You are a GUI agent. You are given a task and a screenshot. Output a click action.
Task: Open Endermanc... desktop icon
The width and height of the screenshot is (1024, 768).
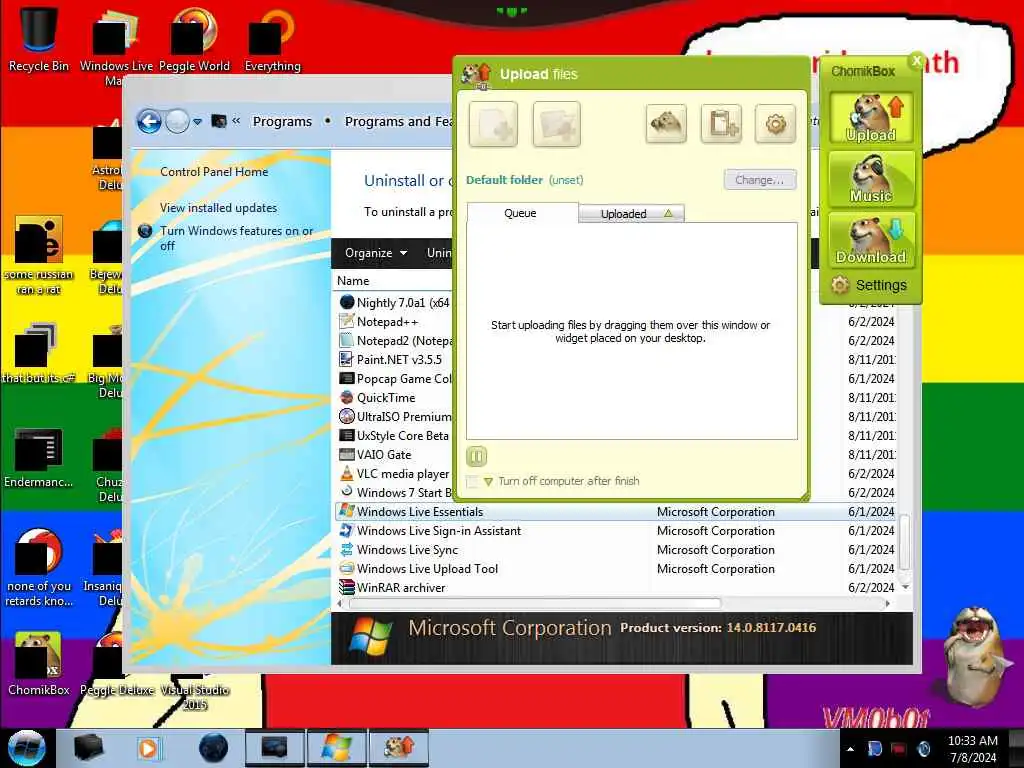click(39, 457)
